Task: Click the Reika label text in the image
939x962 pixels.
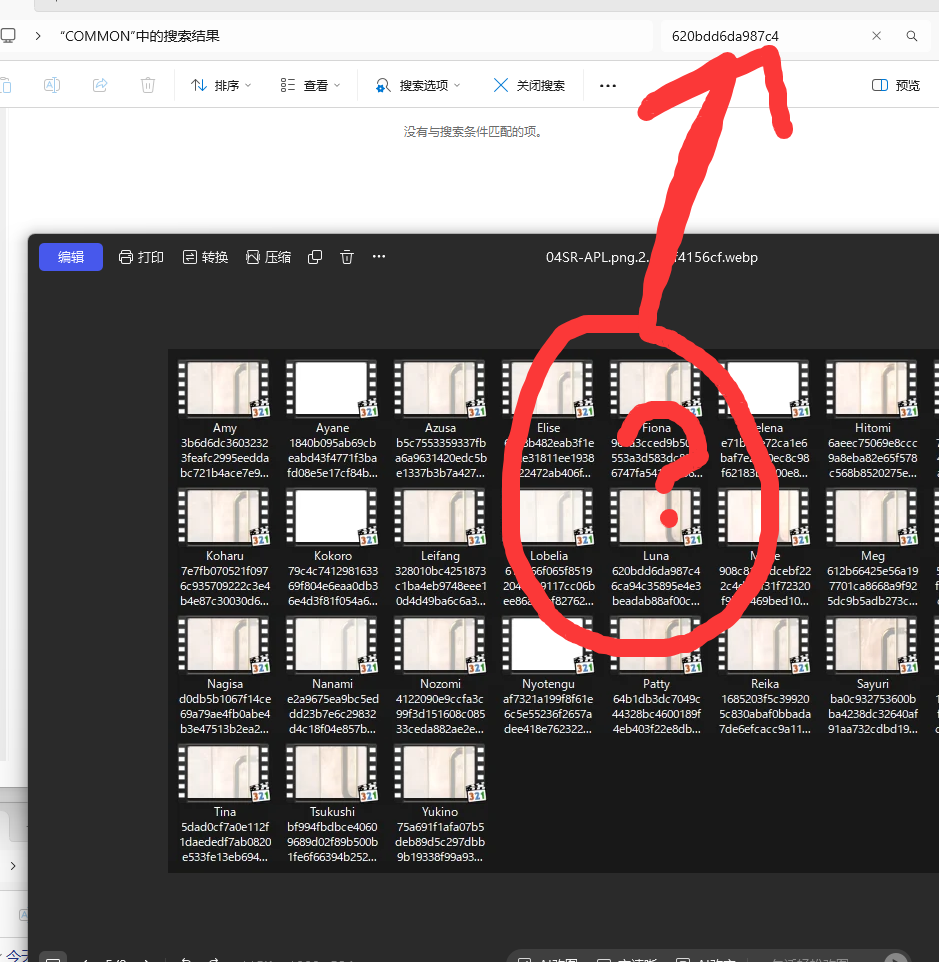Action: coord(765,683)
